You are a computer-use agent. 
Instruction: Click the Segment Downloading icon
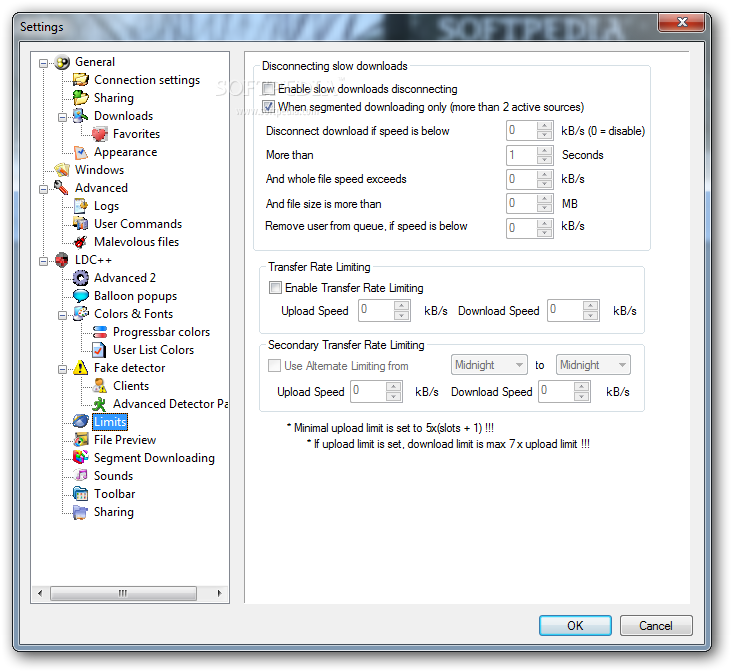tap(81, 458)
